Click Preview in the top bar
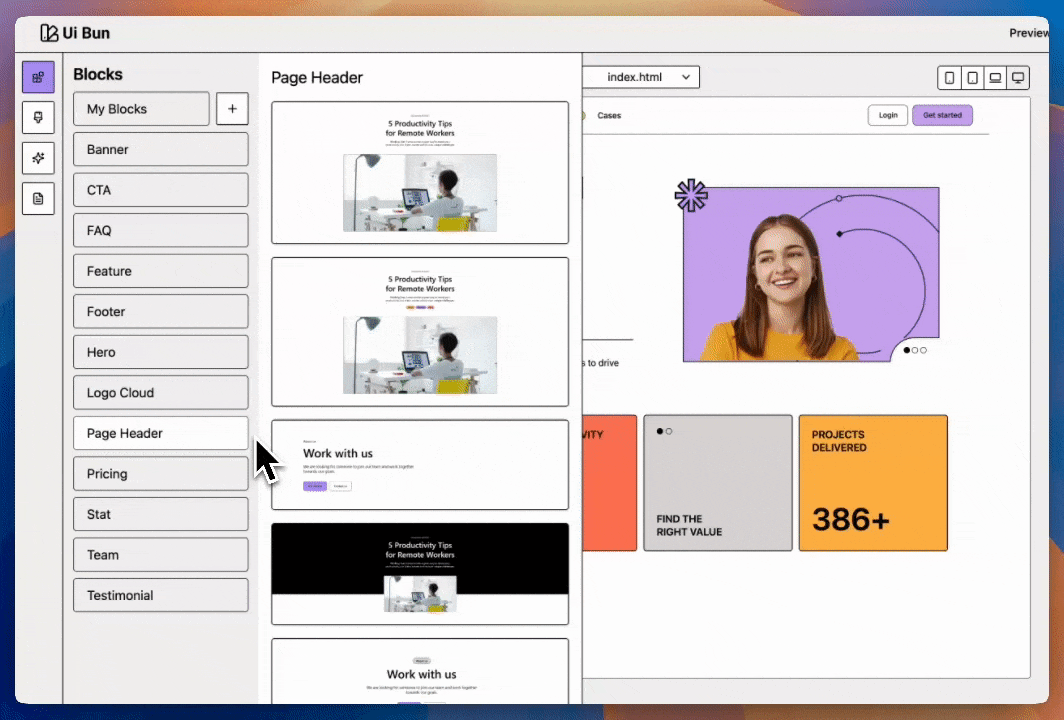 (1029, 32)
